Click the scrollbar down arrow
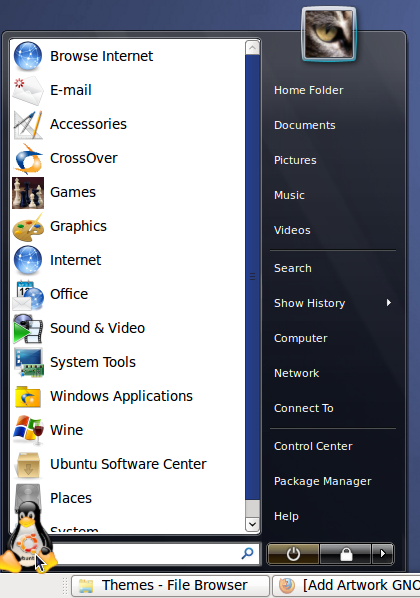 (x=253, y=524)
